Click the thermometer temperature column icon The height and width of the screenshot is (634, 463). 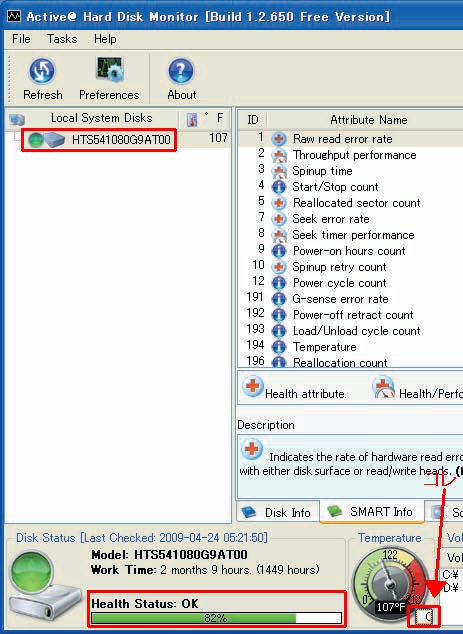click(x=192, y=119)
